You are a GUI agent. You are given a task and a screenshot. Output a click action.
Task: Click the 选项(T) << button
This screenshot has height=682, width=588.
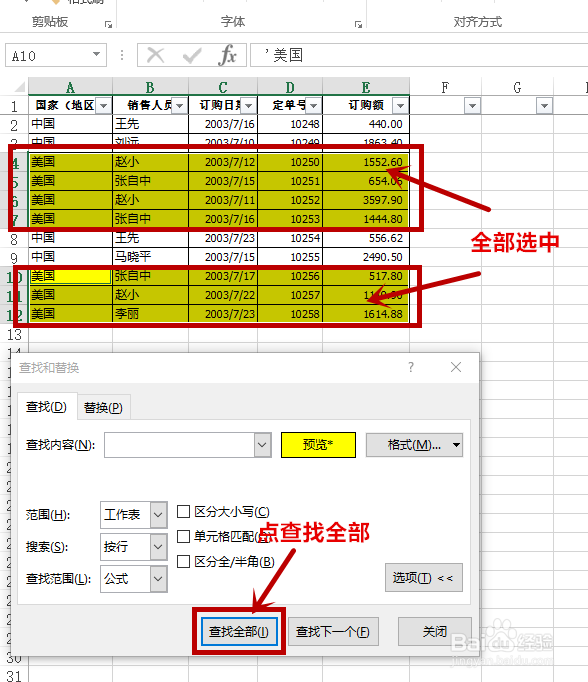pos(424,578)
